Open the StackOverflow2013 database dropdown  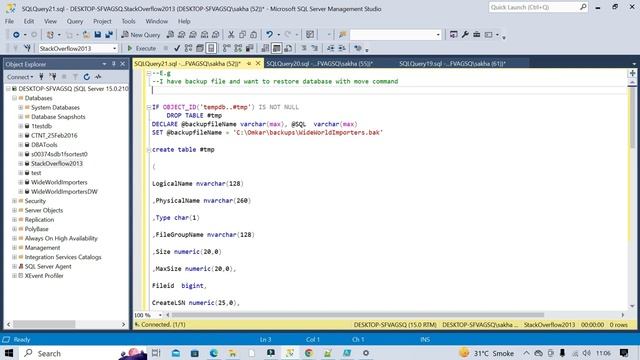(x=114, y=48)
